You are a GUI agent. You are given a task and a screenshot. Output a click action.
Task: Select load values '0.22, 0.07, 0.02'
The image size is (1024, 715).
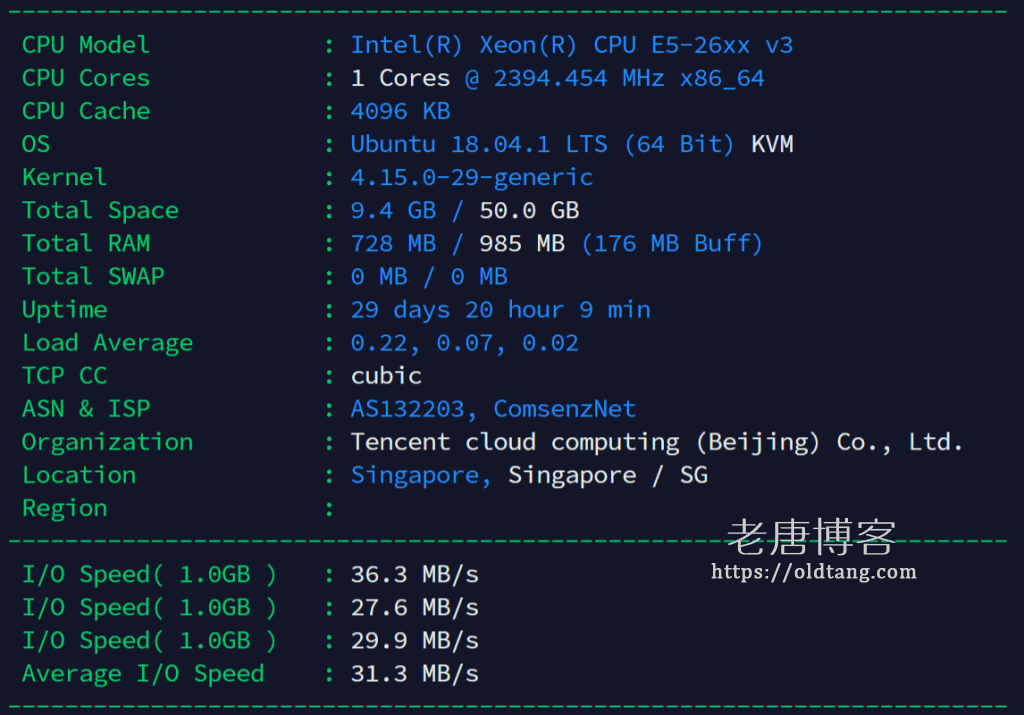point(464,343)
